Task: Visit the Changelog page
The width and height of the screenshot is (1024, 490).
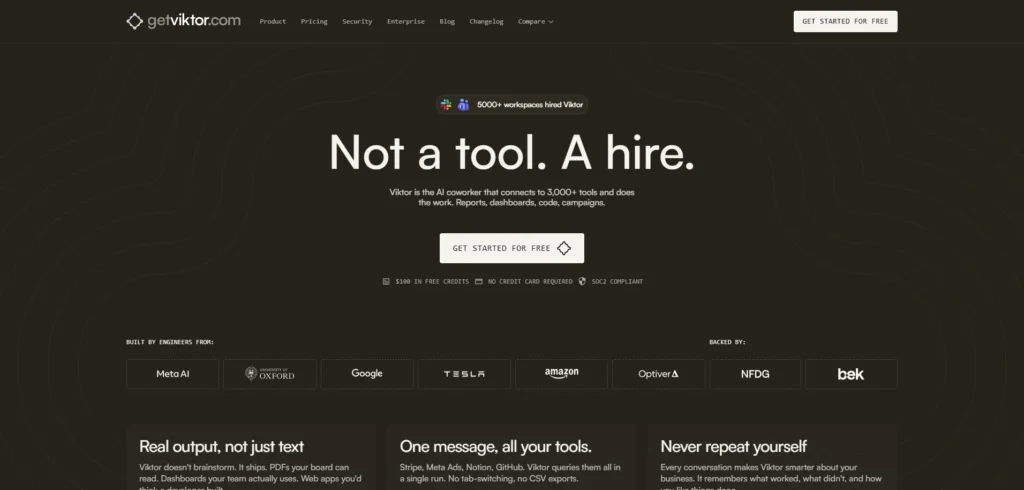Action: [487, 22]
